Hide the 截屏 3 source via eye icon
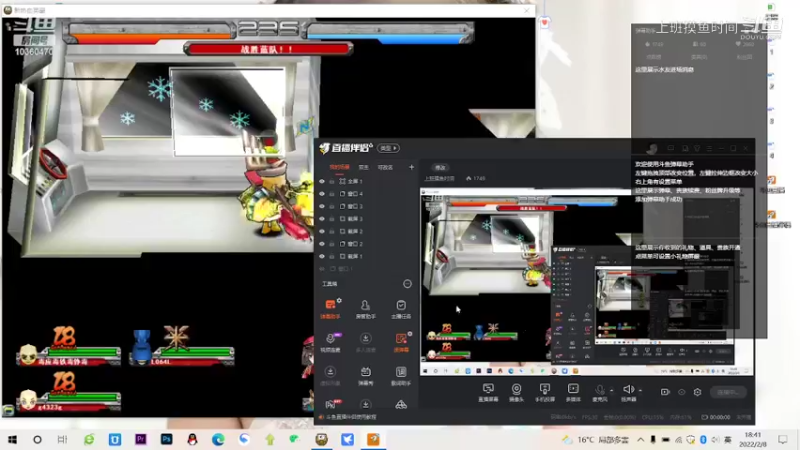Image resolution: width=800 pixels, height=450 pixels. pos(322,219)
